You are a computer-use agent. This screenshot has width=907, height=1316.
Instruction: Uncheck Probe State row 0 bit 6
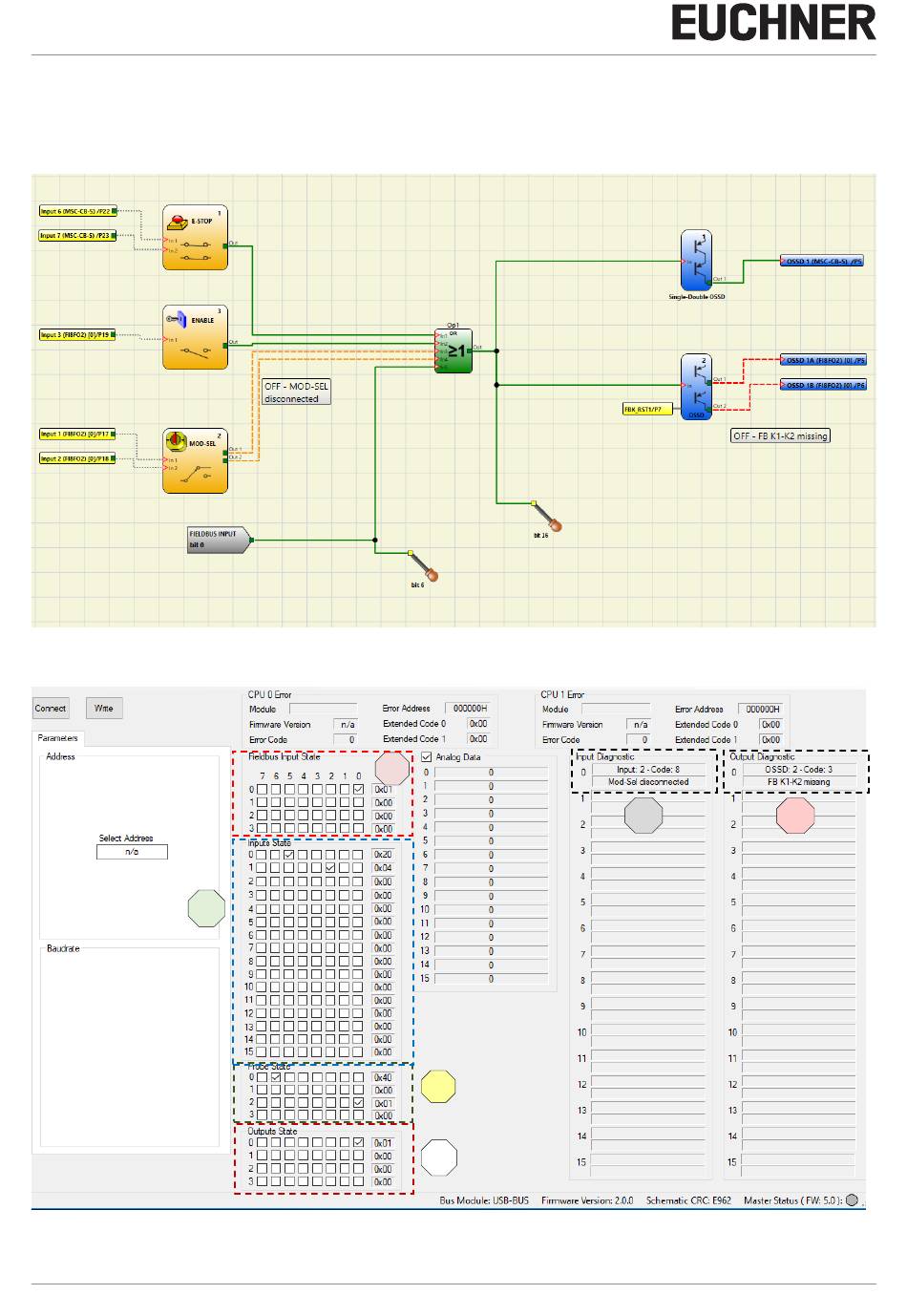[x=275, y=1077]
